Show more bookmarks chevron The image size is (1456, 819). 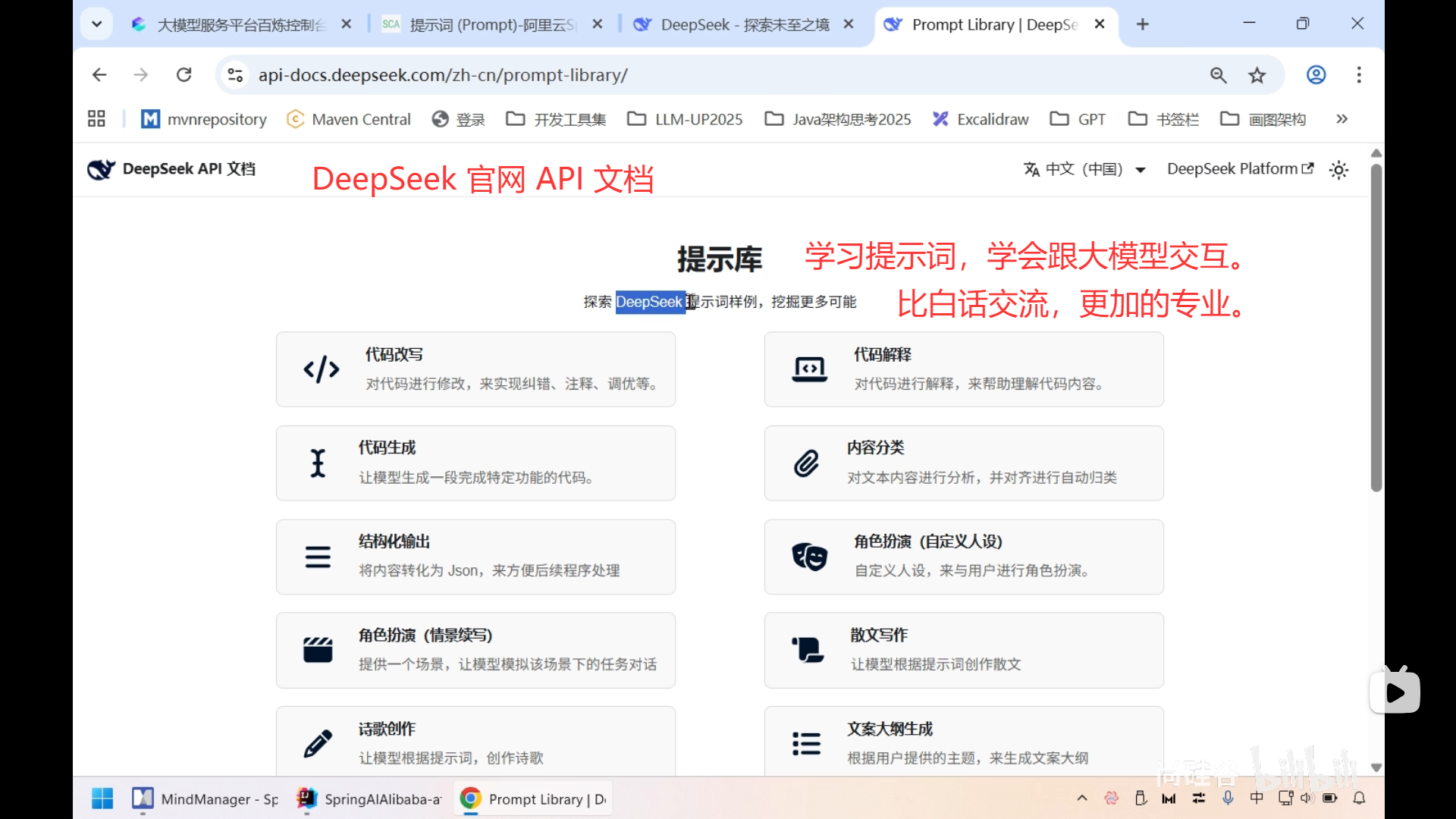(x=1341, y=119)
